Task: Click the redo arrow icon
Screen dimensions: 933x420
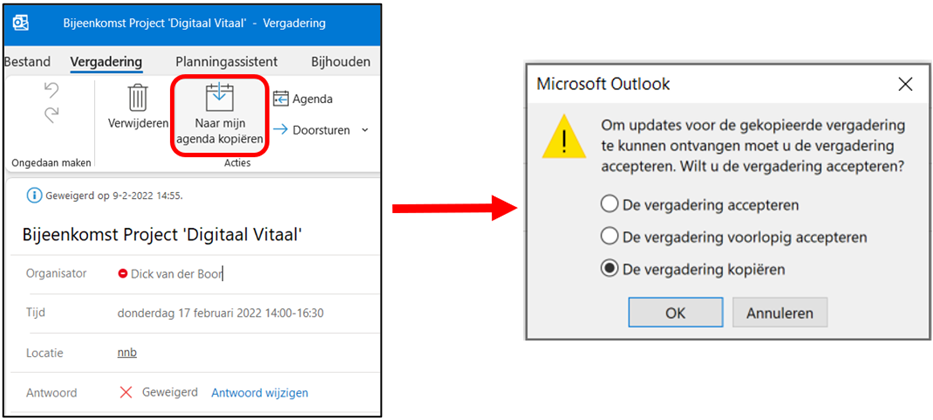Action: pyautogui.click(x=52, y=115)
